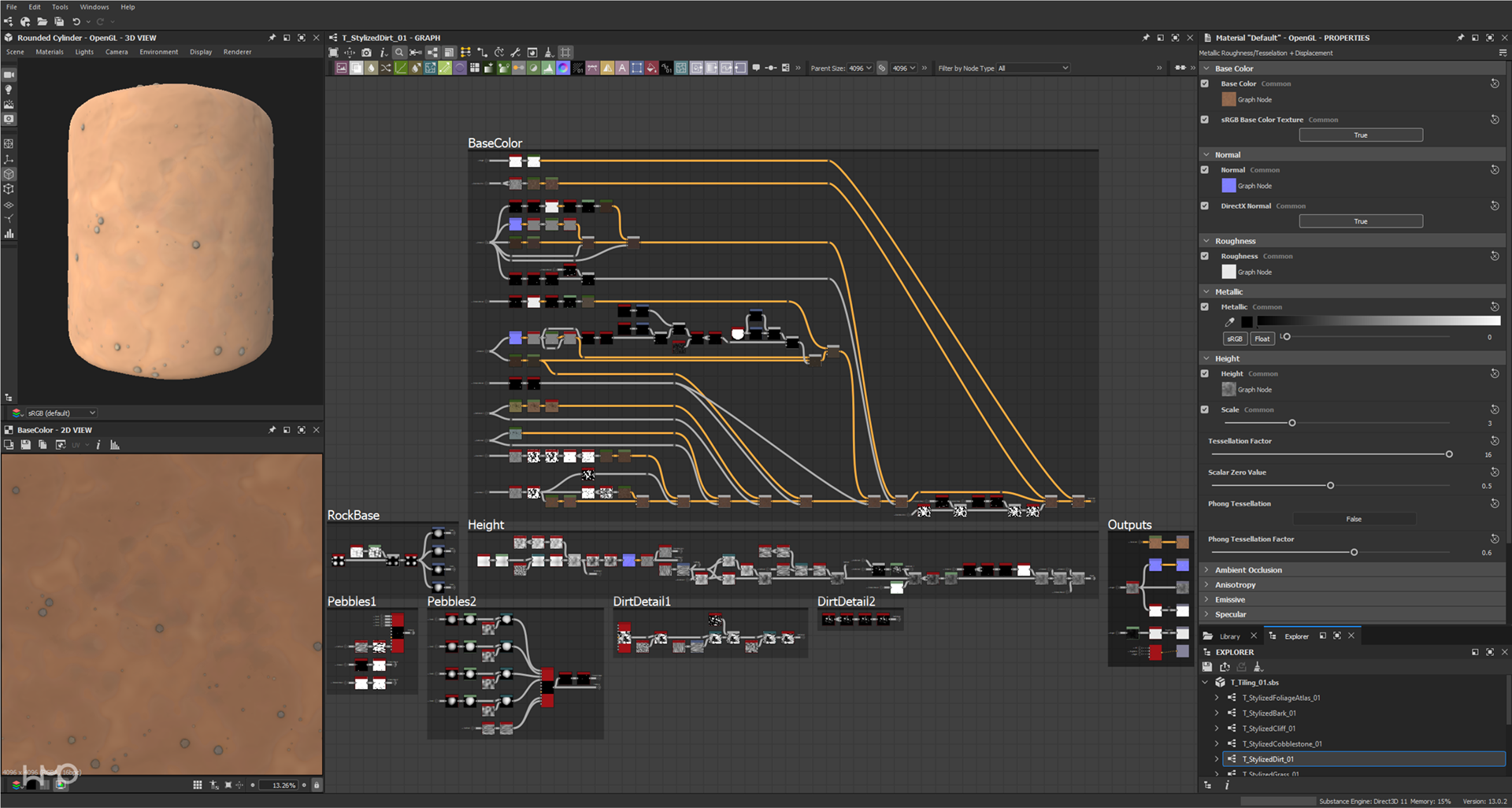
Task: Open the Environment menu in 3D view
Action: pos(158,52)
